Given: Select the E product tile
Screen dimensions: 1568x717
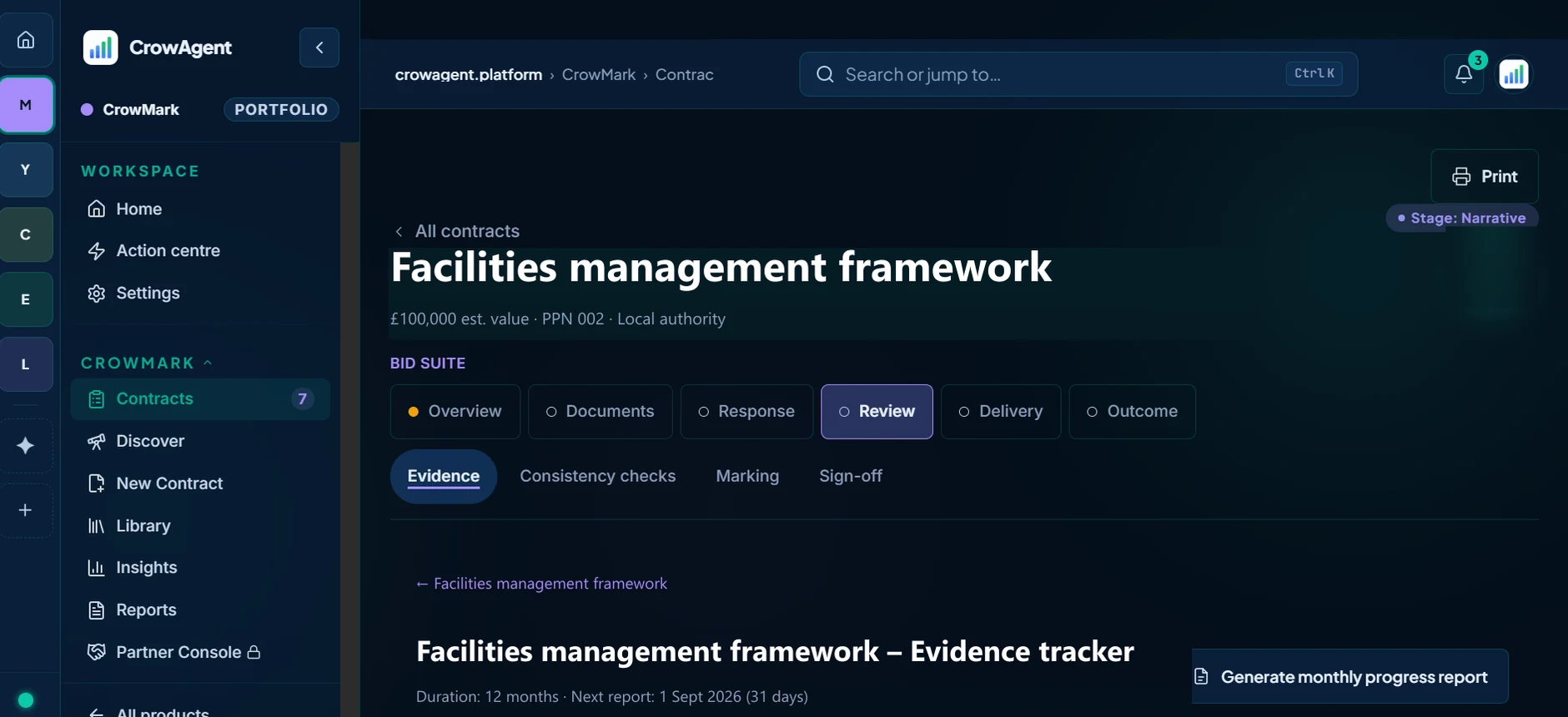Looking at the screenshot, I should pos(26,299).
